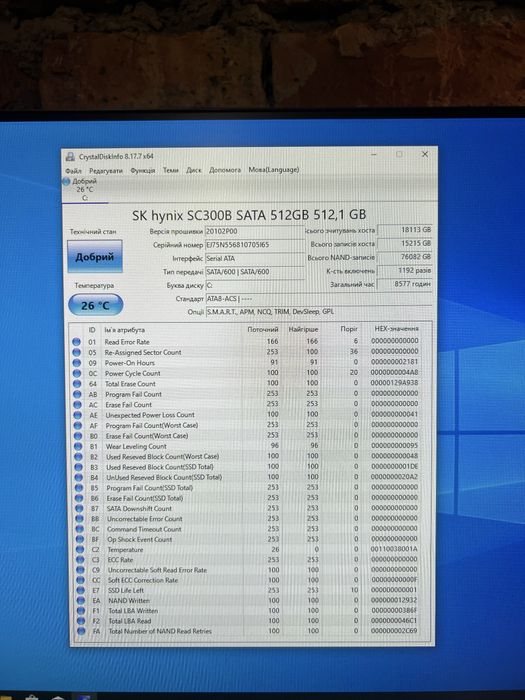Click the 1192 разів power on count
The width and height of the screenshot is (525, 700).
point(405,271)
